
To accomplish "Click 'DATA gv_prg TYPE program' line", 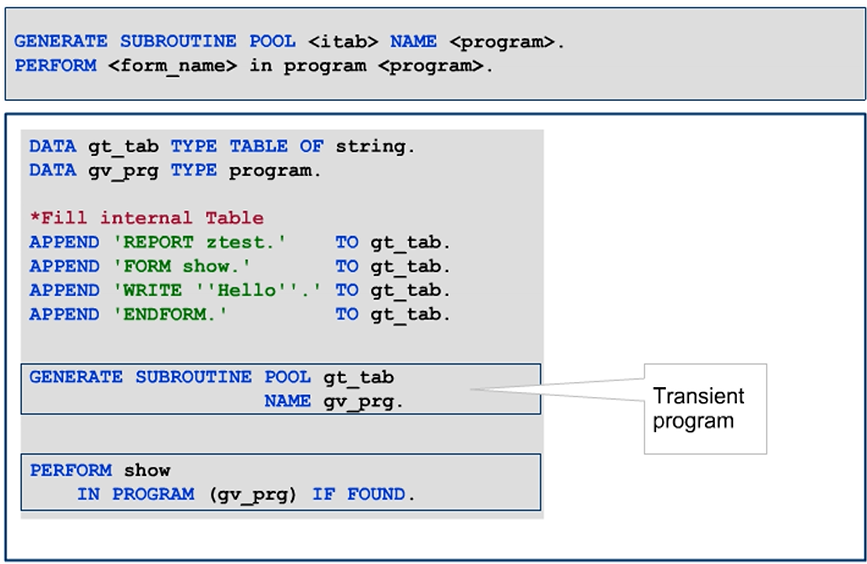I will click(175, 170).
